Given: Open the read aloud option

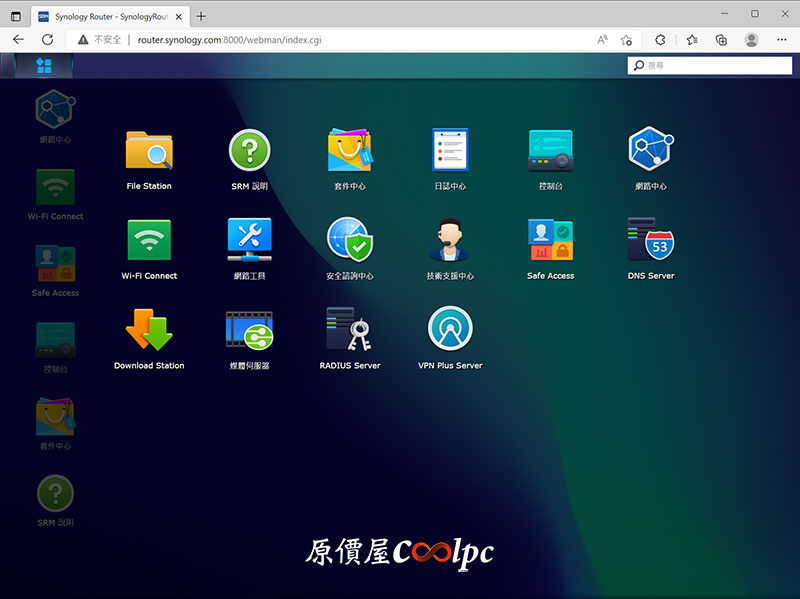Looking at the screenshot, I should [603, 40].
